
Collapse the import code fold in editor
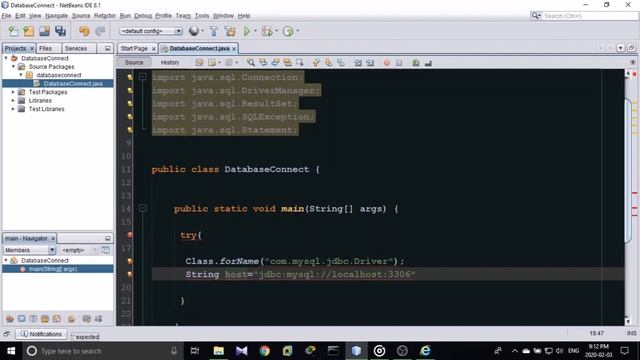coord(142,77)
